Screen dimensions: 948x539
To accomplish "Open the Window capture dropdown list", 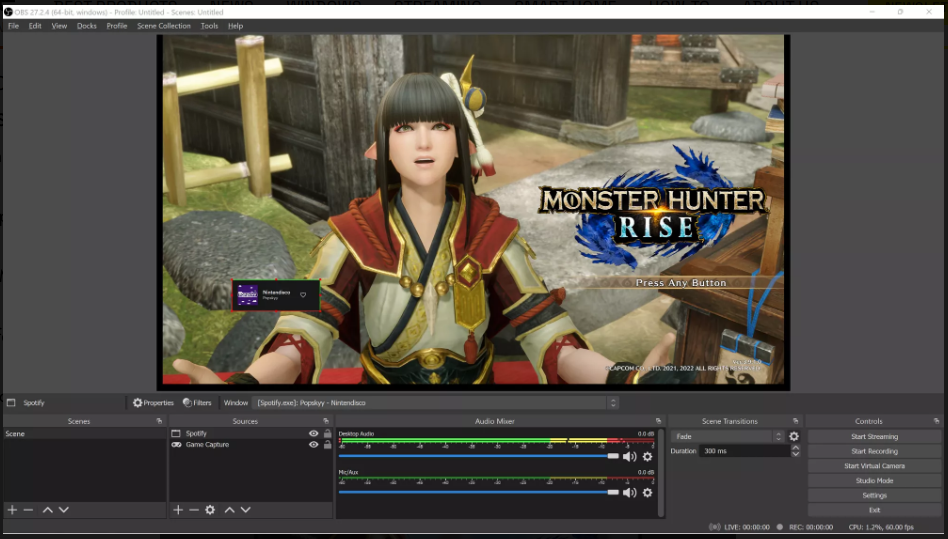I will click(x=435, y=402).
